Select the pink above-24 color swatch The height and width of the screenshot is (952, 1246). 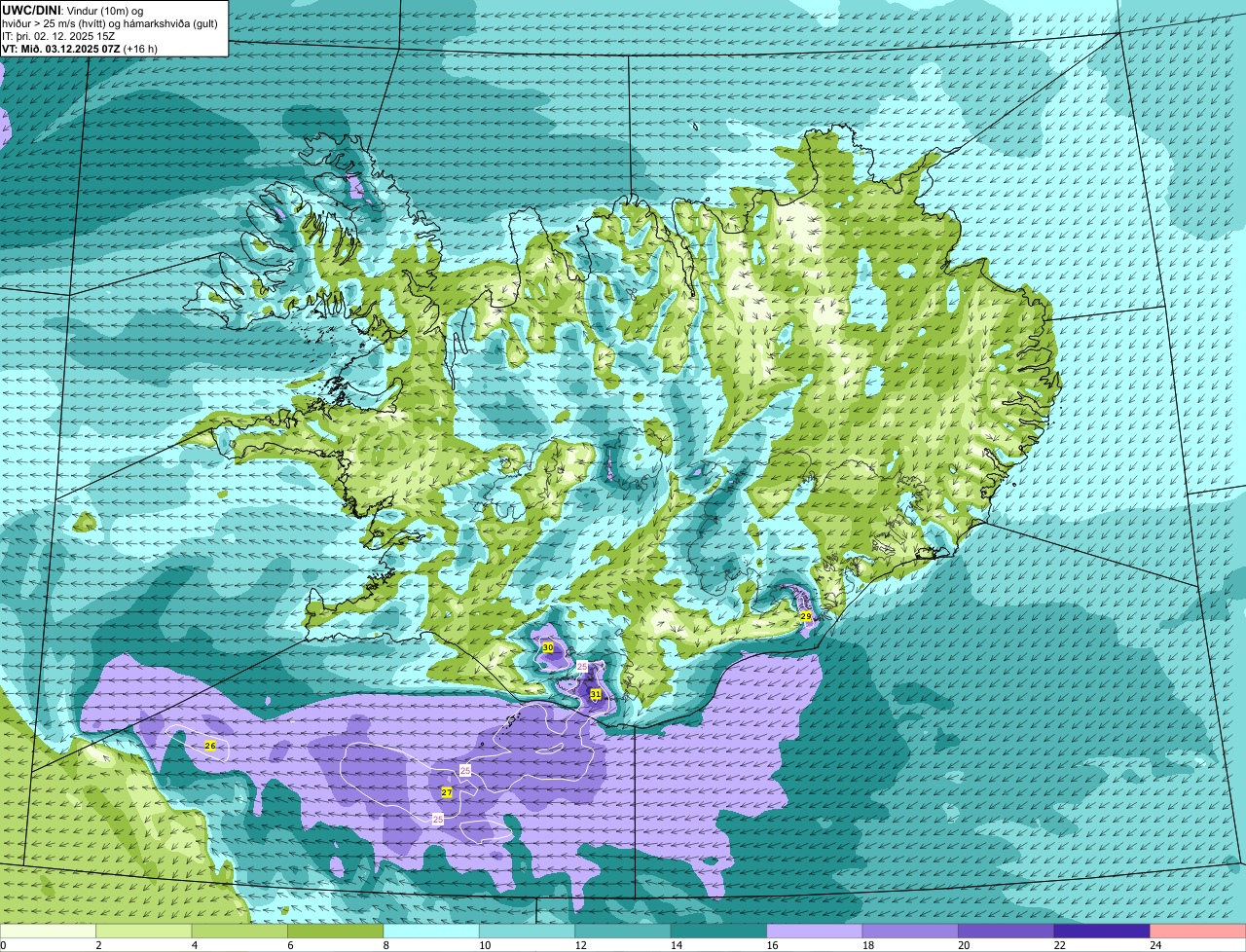coord(1197,932)
